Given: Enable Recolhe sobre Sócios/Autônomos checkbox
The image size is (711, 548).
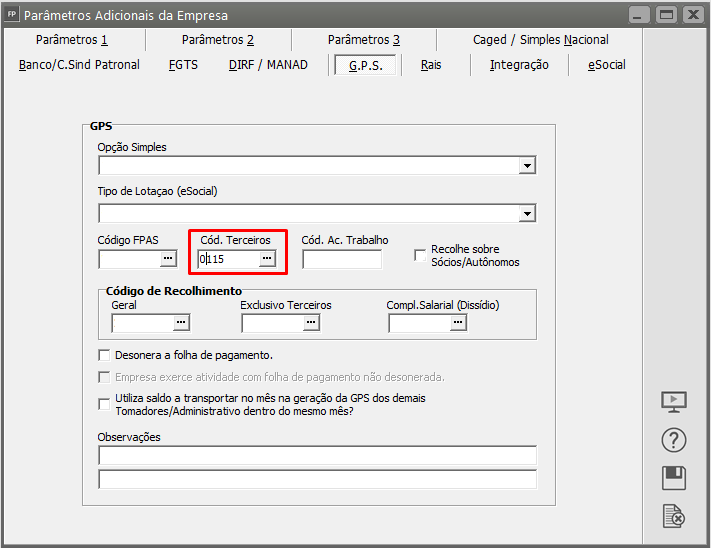Looking at the screenshot, I should pos(420,255).
